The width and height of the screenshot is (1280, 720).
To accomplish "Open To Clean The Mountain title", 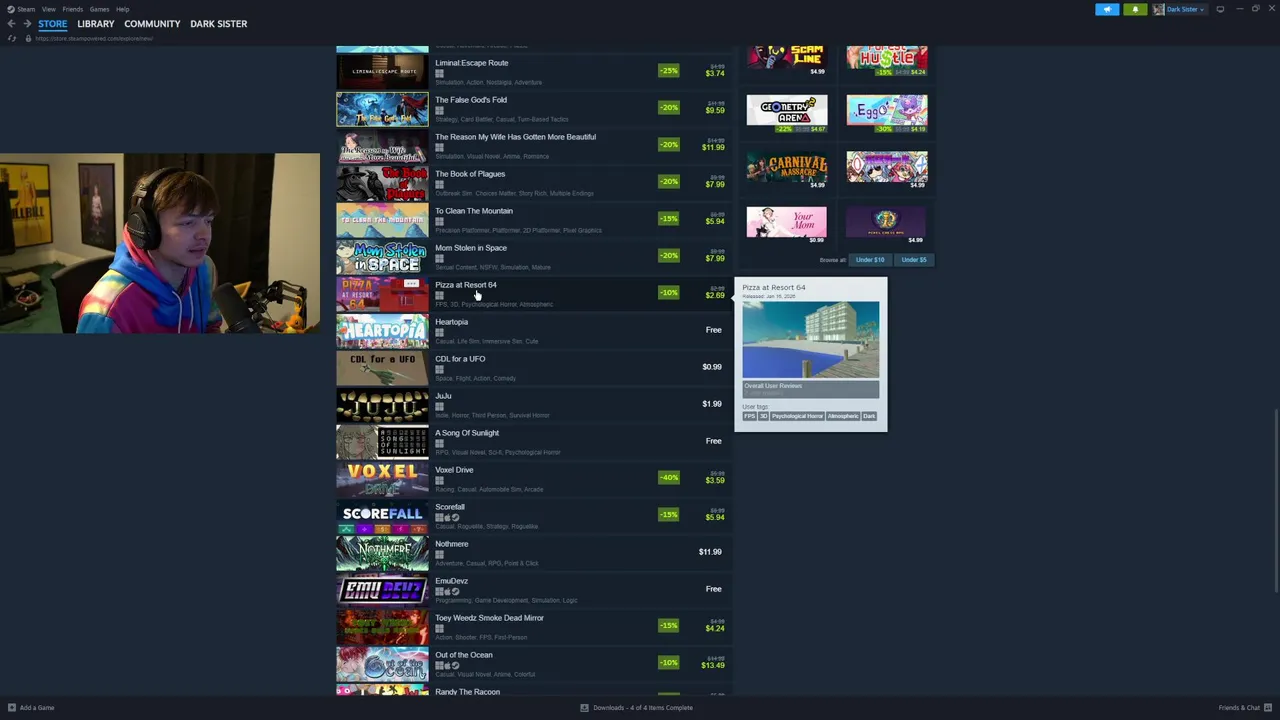I will tap(474, 211).
